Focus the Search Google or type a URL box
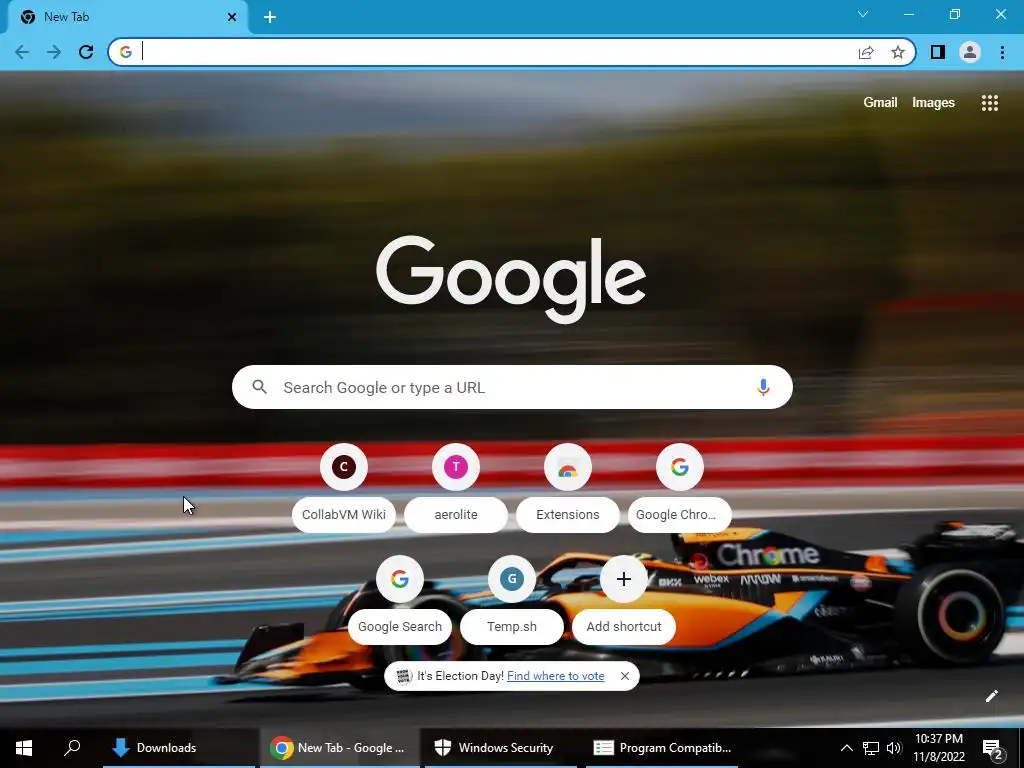Image resolution: width=1024 pixels, height=768 pixels. point(512,387)
